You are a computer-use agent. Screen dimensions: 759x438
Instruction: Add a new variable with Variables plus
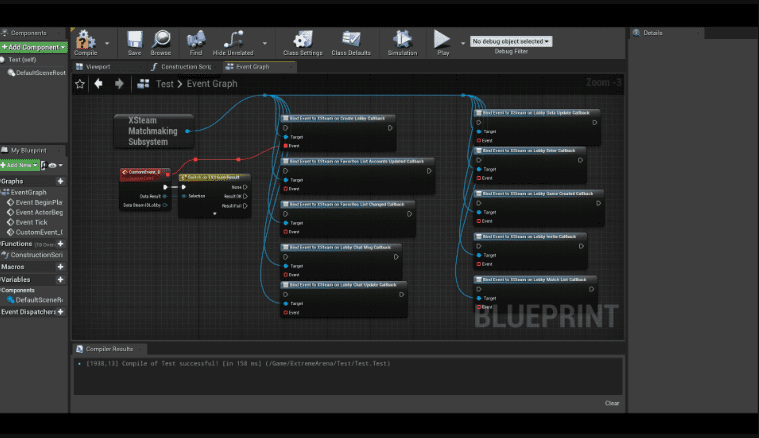point(61,279)
